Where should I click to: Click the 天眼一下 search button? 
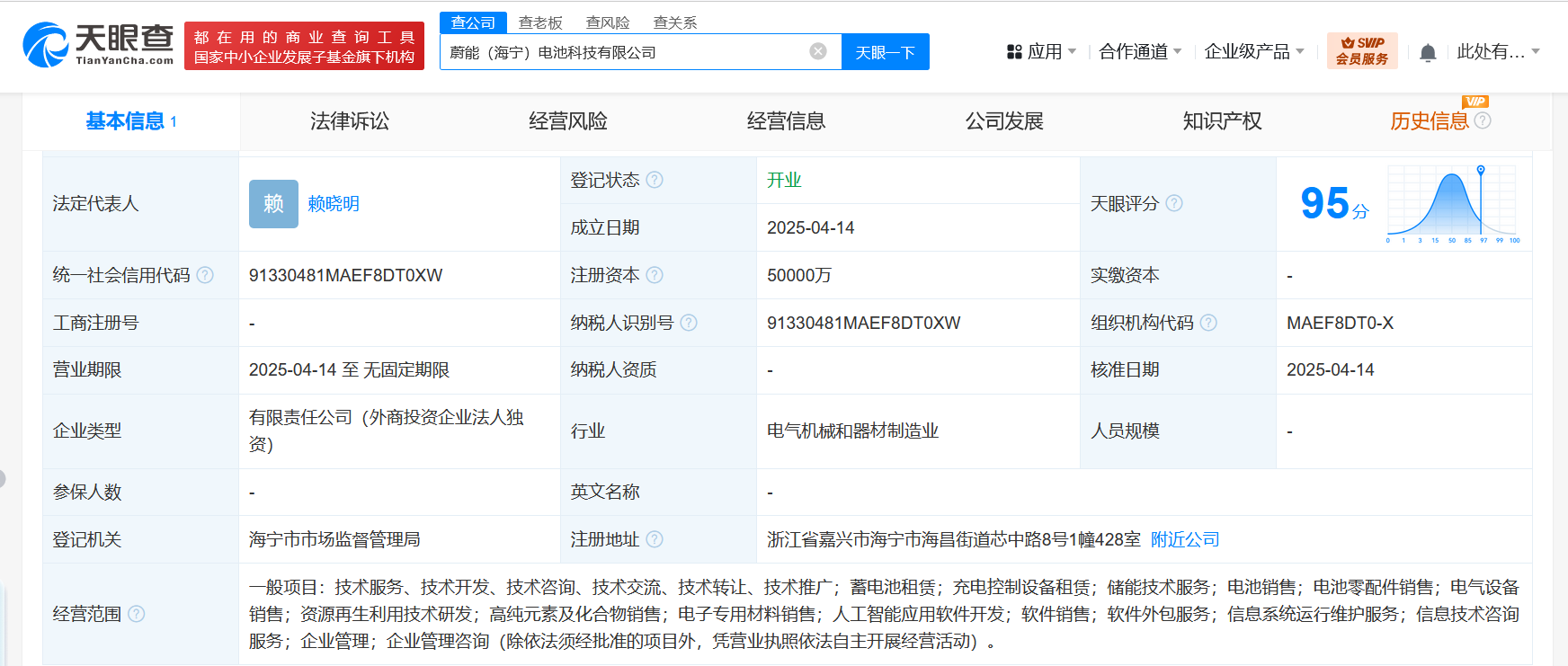pyautogui.click(x=885, y=52)
